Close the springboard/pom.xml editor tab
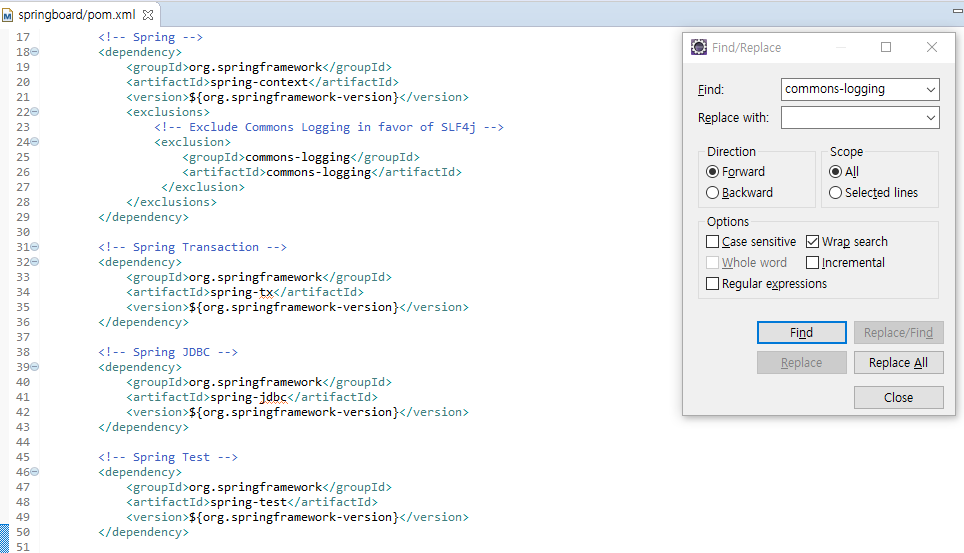Viewport: 964px width, 553px height. point(148,15)
